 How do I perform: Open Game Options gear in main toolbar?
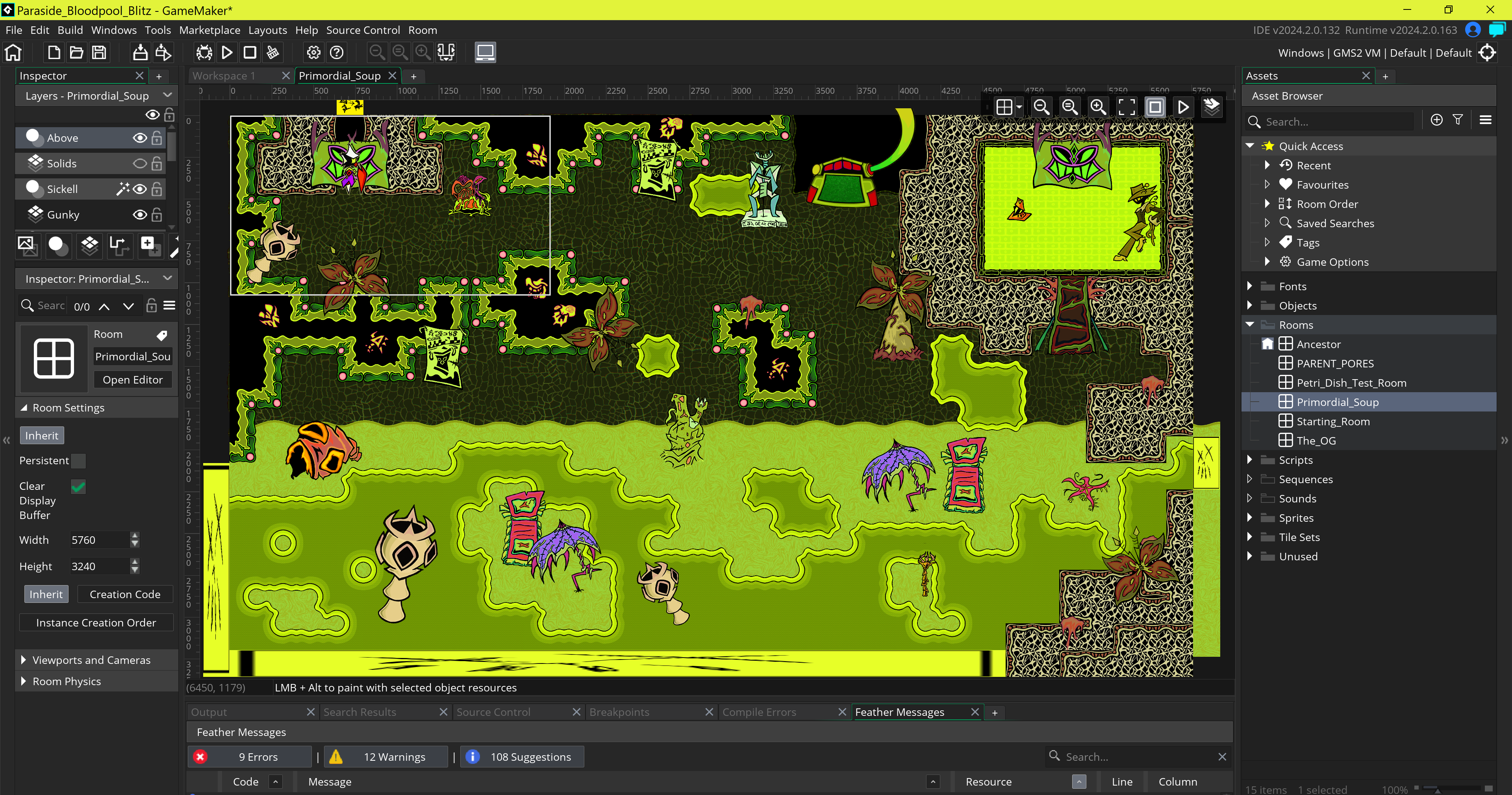click(313, 53)
